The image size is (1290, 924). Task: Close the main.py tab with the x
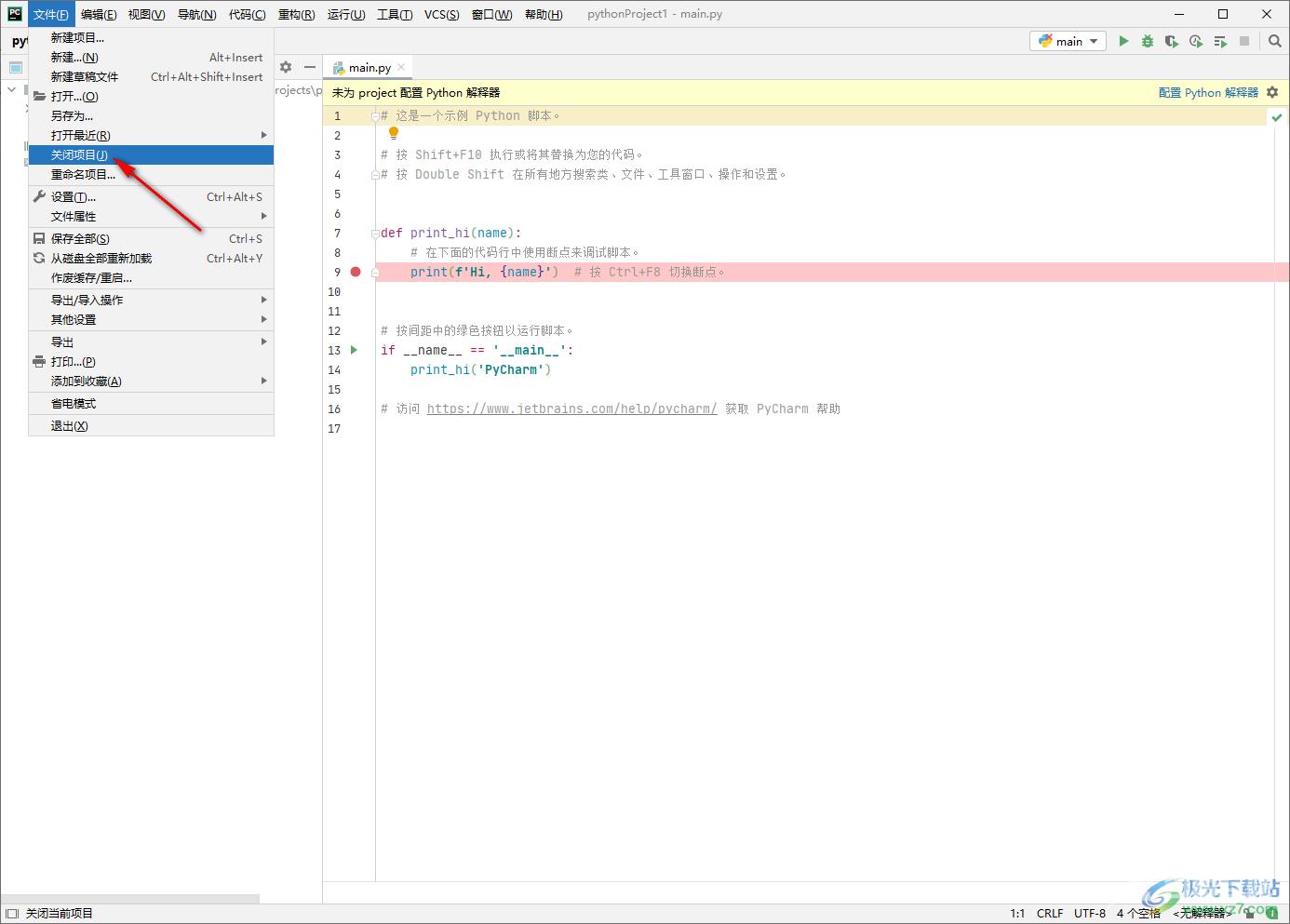pos(401,67)
